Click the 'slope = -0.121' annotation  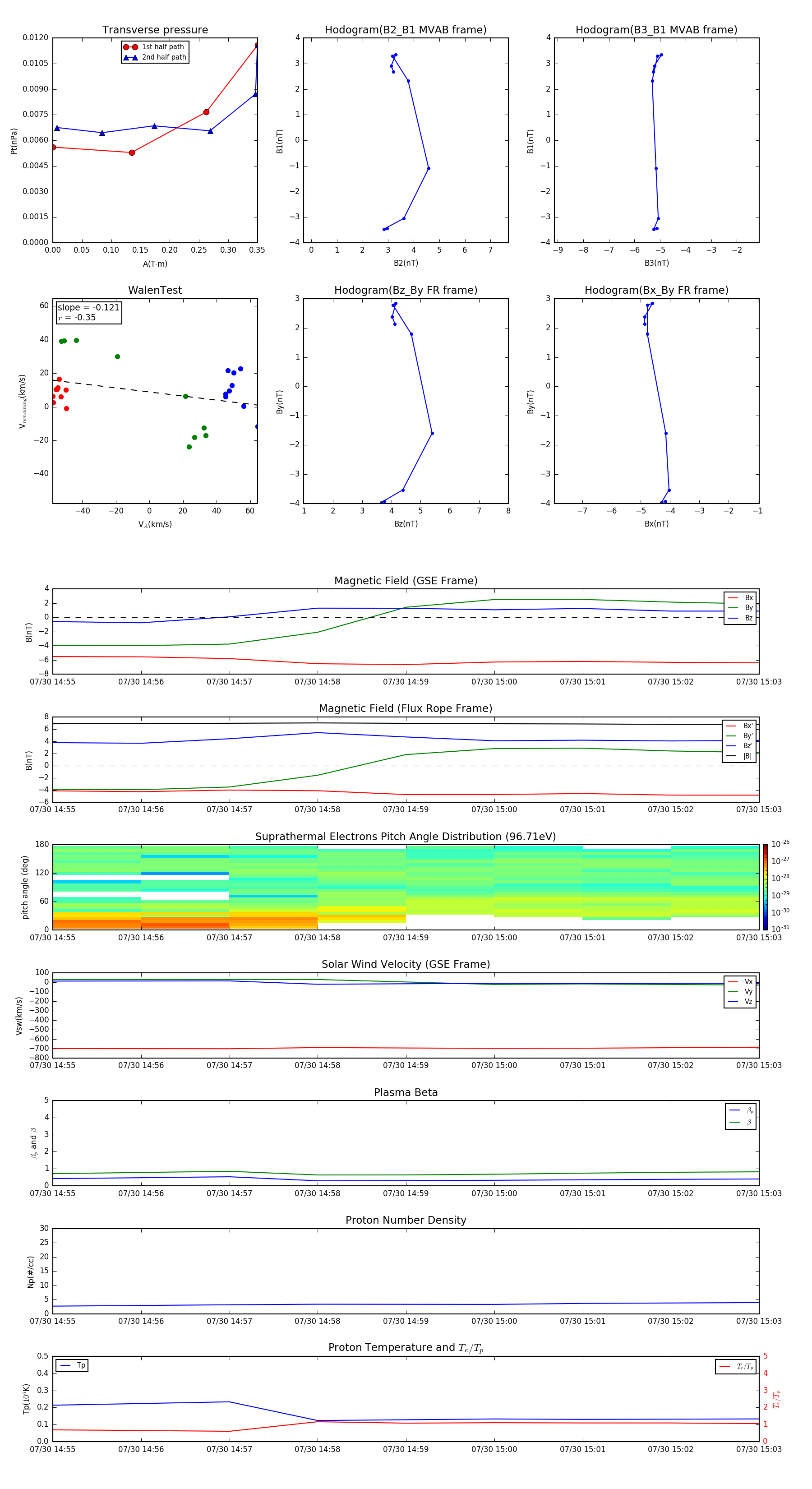(88, 308)
